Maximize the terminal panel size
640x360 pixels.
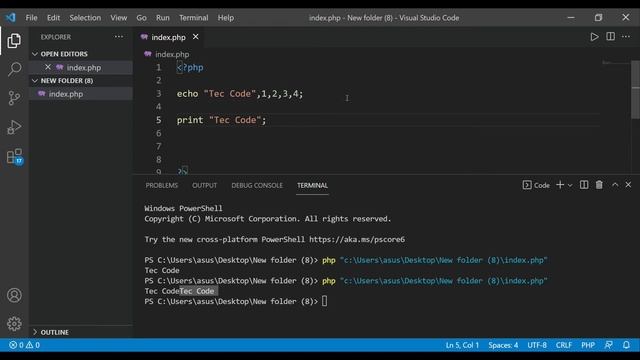(615, 185)
